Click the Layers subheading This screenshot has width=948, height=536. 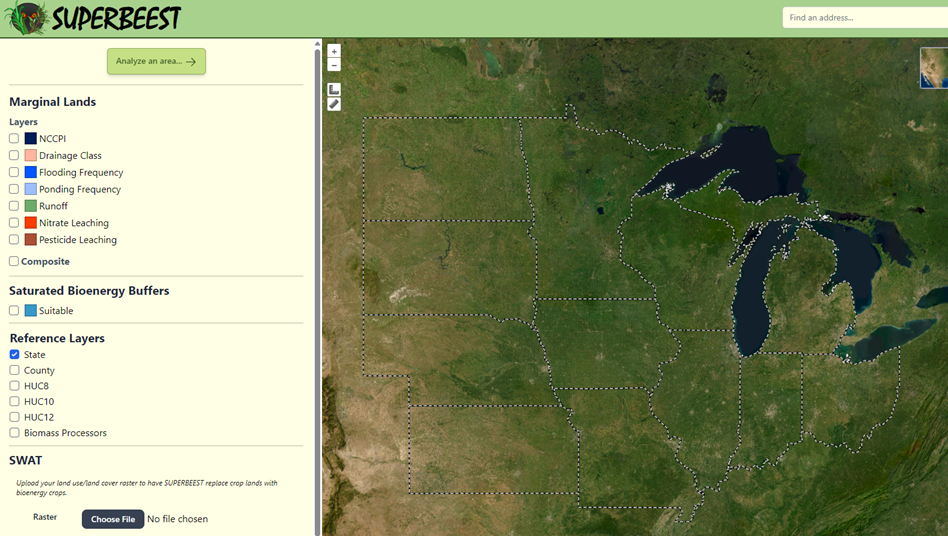[24, 122]
